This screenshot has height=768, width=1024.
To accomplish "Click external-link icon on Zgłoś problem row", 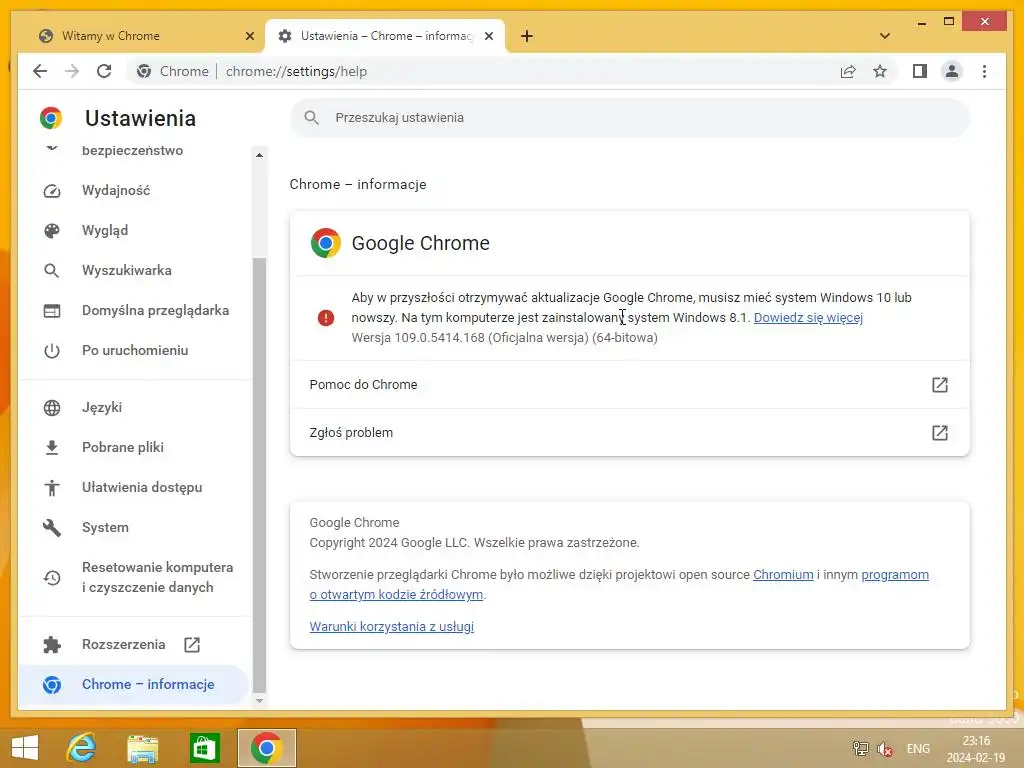I will click(x=939, y=432).
